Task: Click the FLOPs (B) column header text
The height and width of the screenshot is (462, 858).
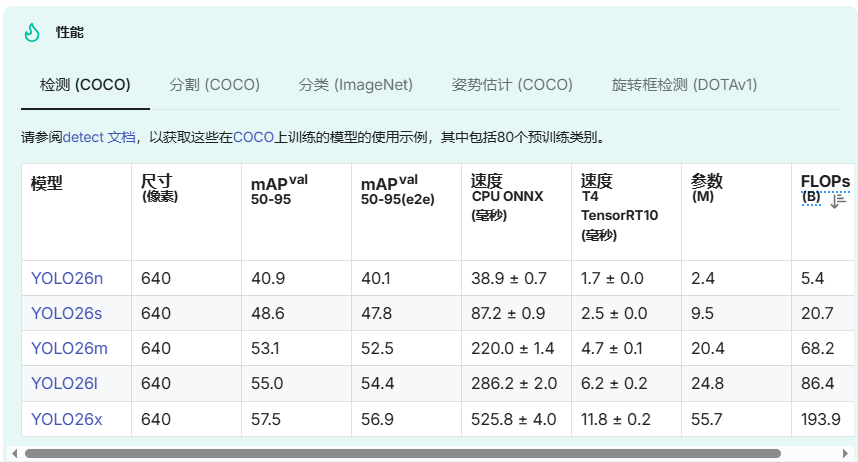Action: tap(825, 188)
